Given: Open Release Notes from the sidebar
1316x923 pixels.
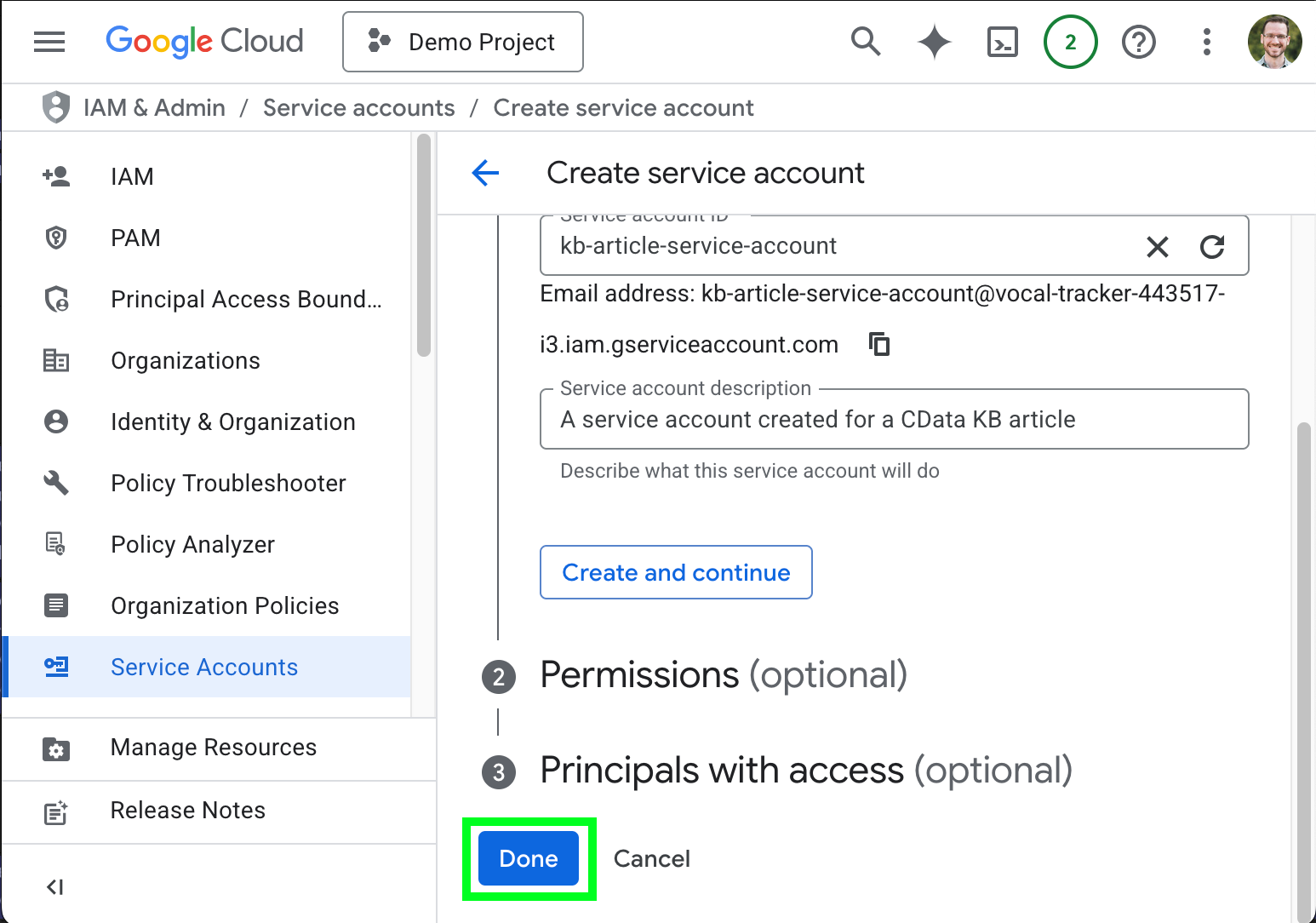Looking at the screenshot, I should (x=187, y=810).
